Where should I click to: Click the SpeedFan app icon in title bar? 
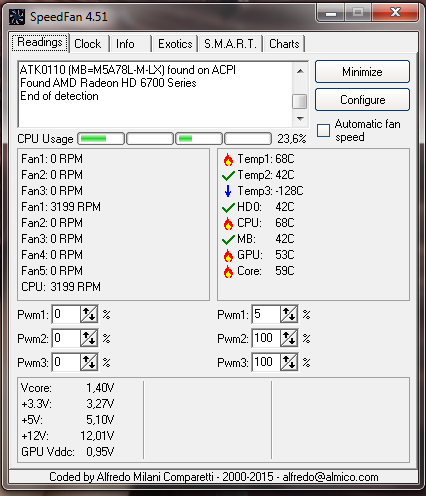(x=16, y=17)
